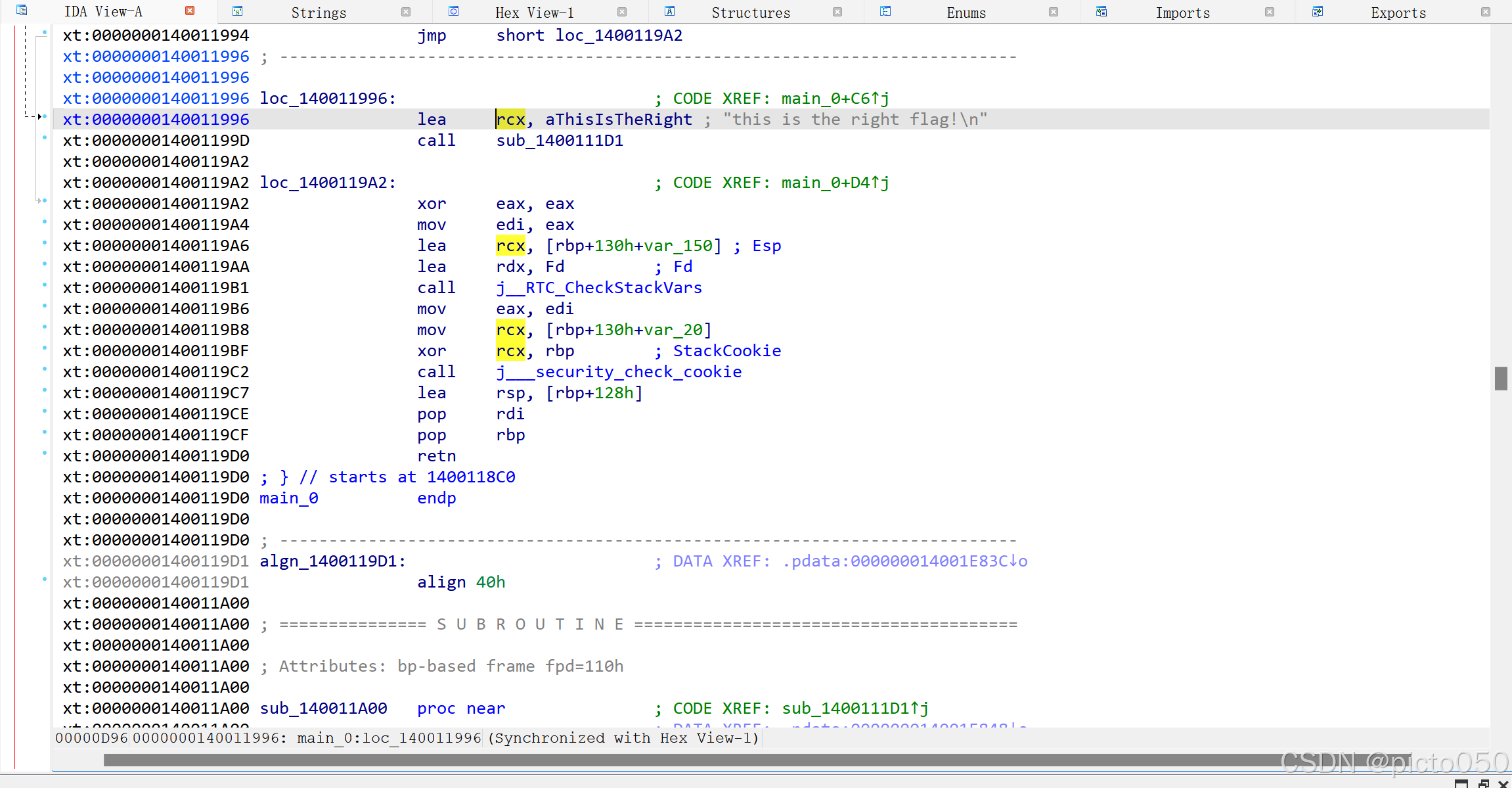Screen dimensions: 1512x788
Task: Toggle breakpoint dot at retn instruction
Action: (x=45, y=453)
